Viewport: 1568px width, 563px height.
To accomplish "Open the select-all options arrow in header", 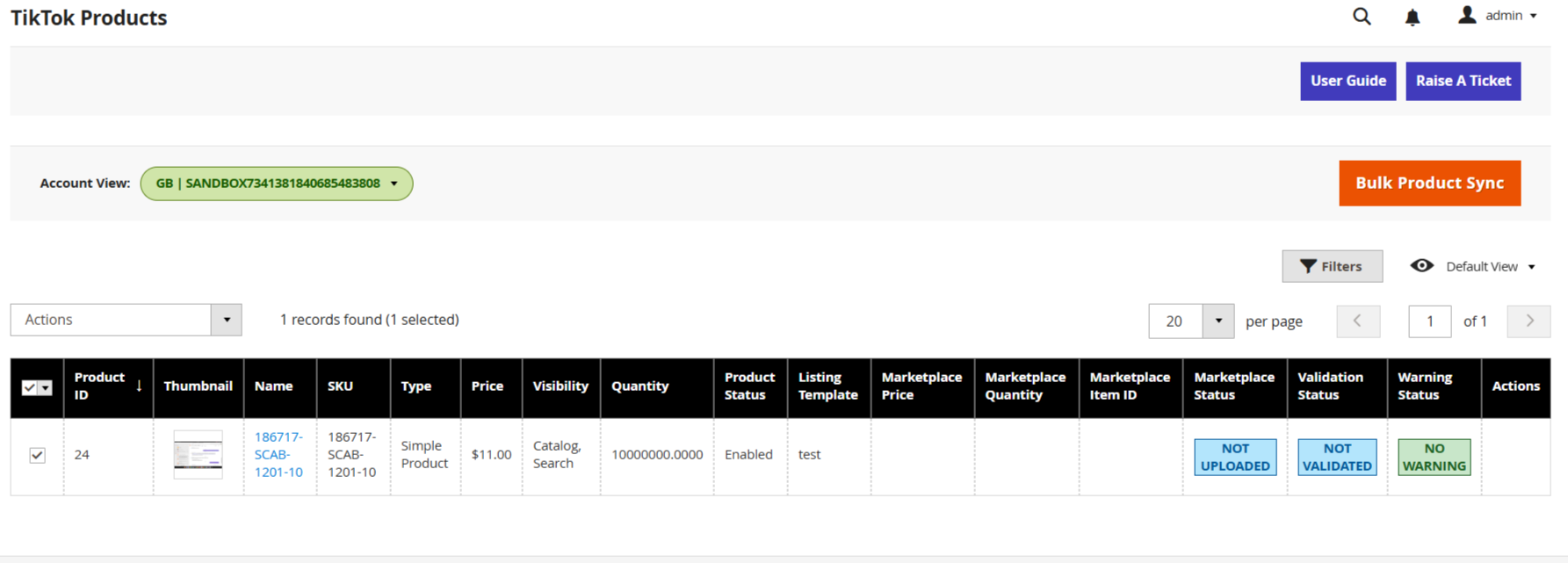I will pyautogui.click(x=46, y=387).
